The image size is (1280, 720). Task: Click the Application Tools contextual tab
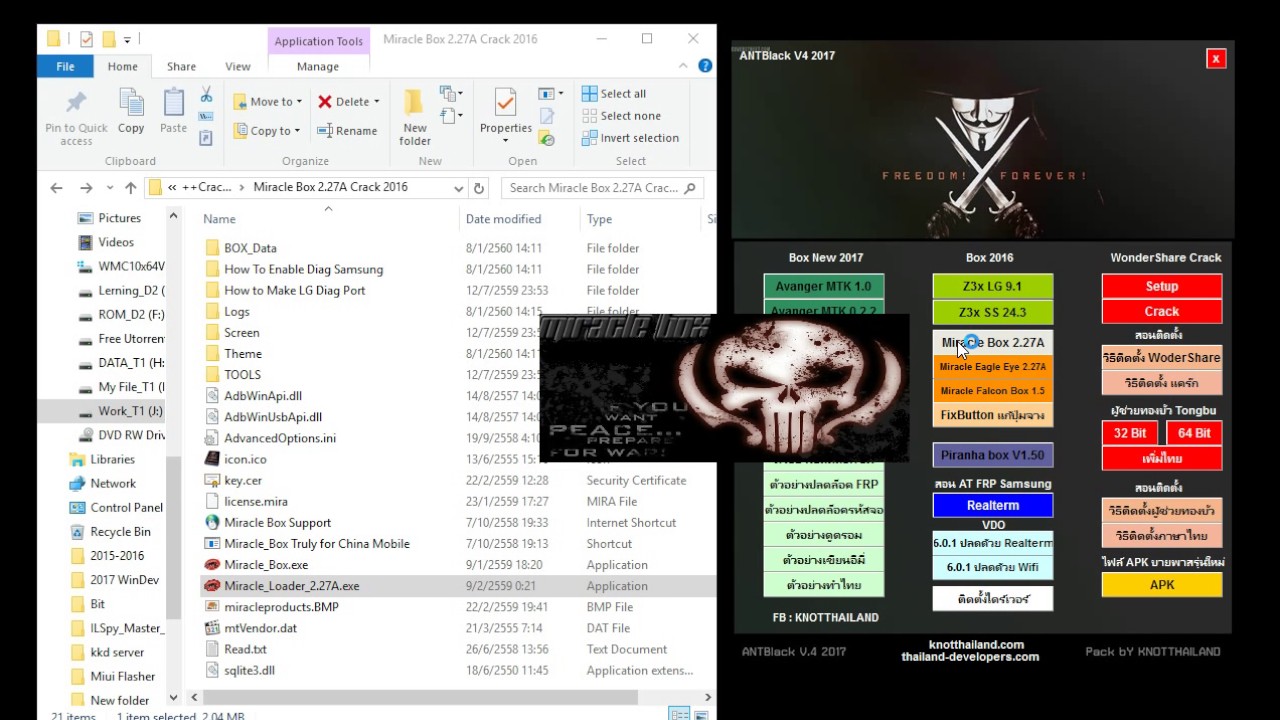click(x=318, y=41)
